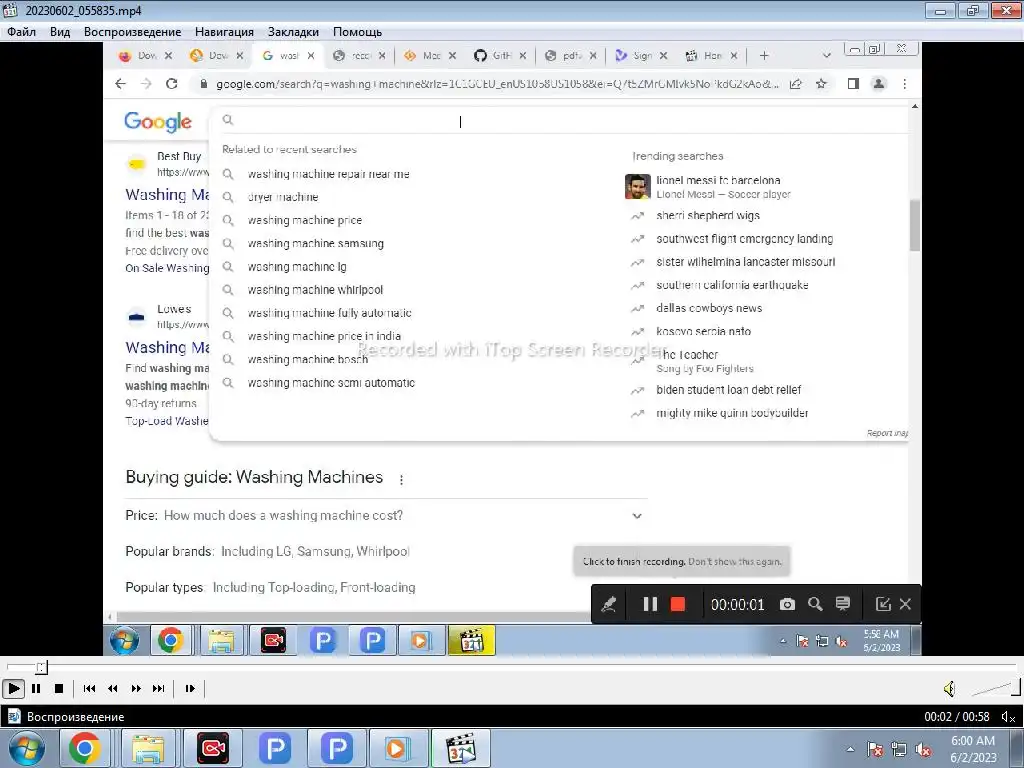Skip to next file in player
Viewport: 1024px width, 768px height.
[x=159, y=688]
